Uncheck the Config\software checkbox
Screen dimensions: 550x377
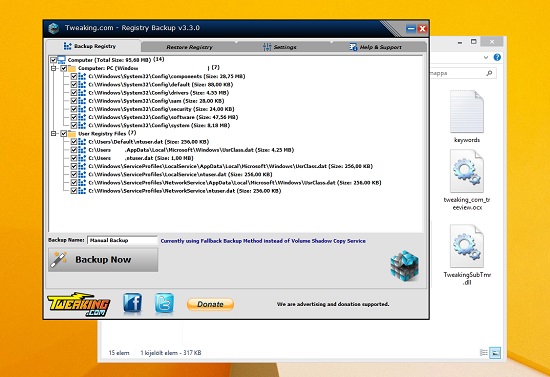[74, 117]
